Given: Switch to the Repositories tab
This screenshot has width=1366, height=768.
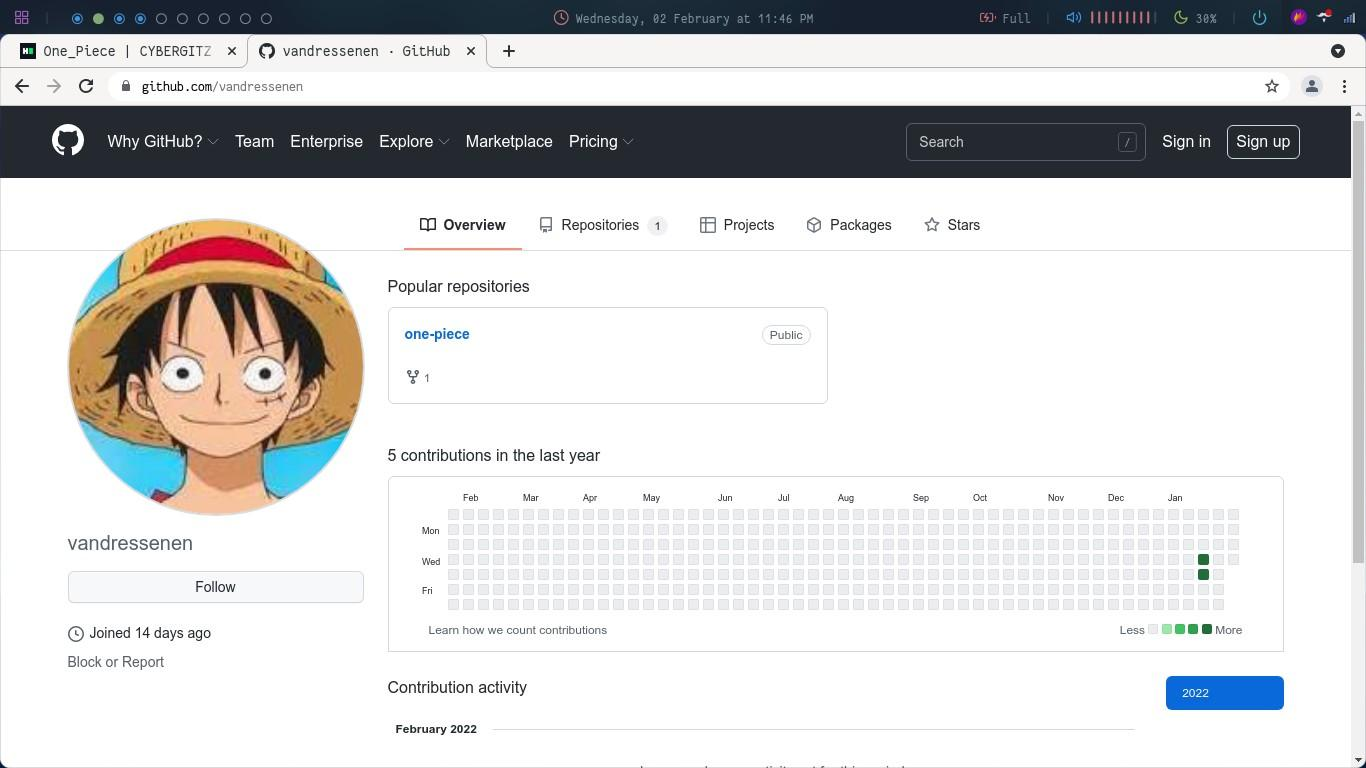Looking at the screenshot, I should pyautogui.click(x=602, y=225).
